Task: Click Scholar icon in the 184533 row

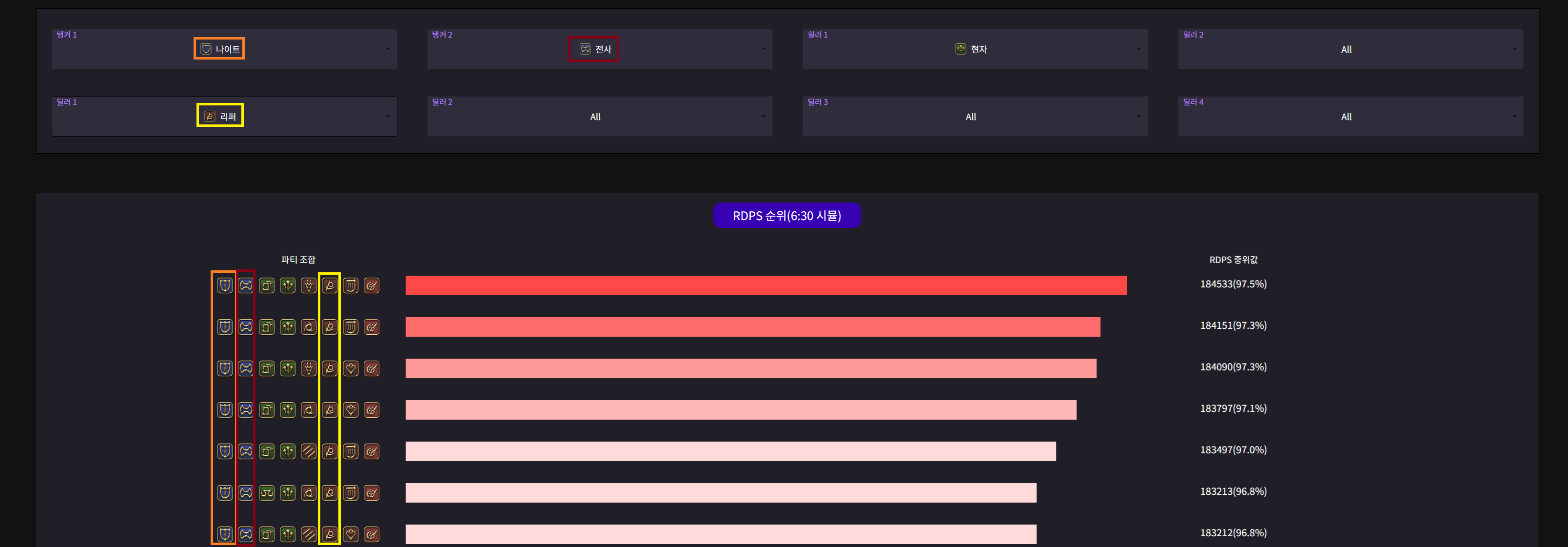Action: coord(267,285)
